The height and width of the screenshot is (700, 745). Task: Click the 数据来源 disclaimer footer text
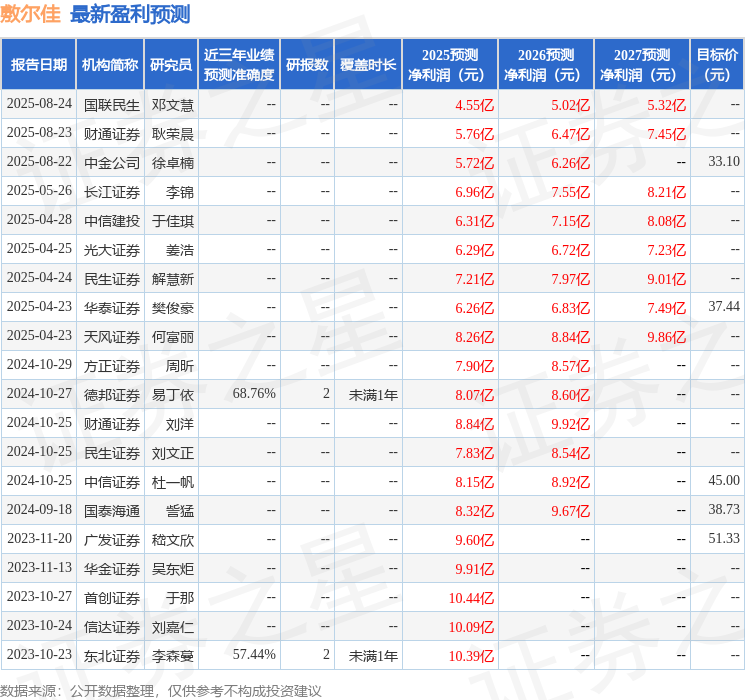(x=161, y=691)
